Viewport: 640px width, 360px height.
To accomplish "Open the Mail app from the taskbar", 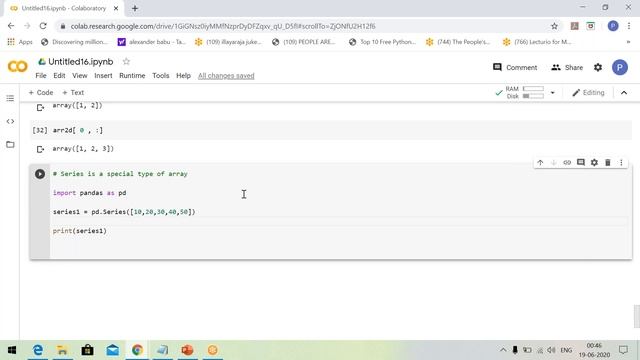I will point(113,350).
